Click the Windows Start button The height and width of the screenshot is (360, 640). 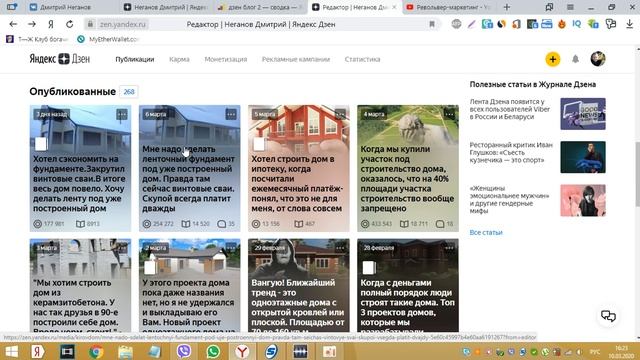coord(11,351)
